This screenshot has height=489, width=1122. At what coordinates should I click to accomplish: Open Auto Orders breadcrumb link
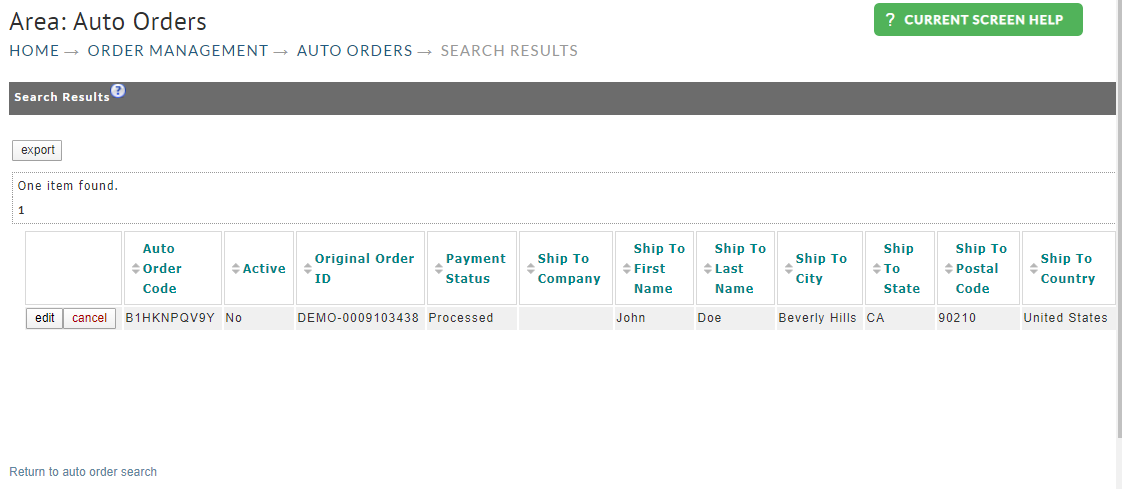355,51
